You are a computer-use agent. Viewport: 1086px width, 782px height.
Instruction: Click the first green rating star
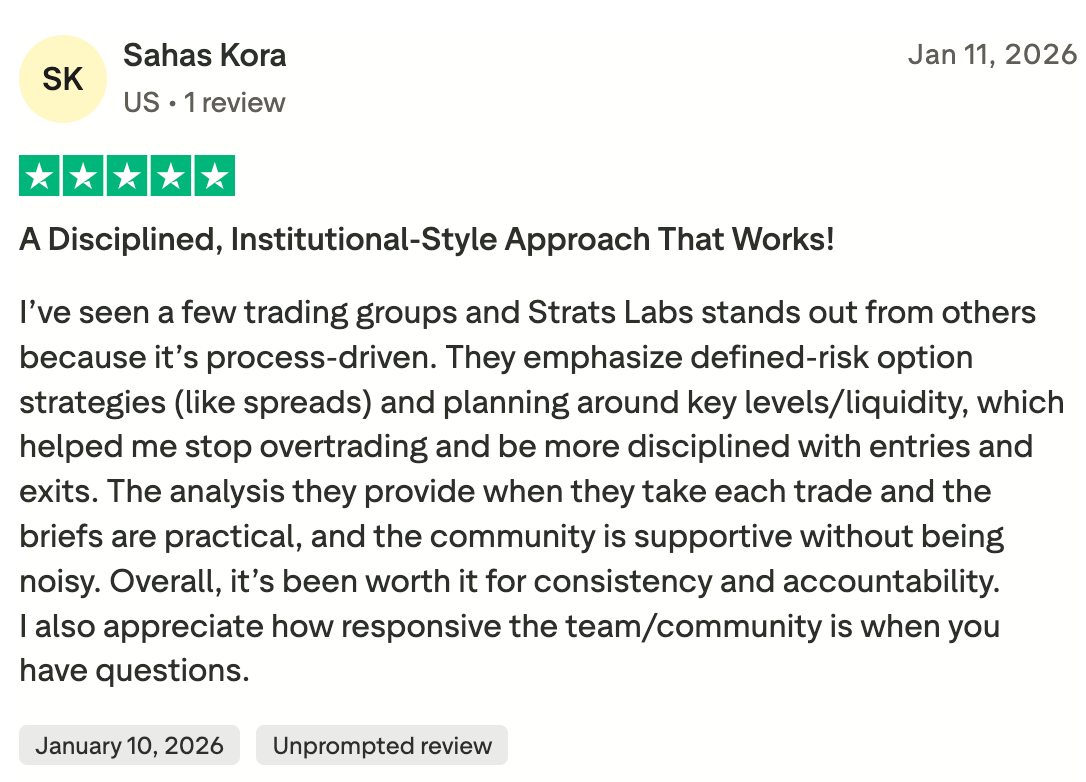click(x=40, y=176)
